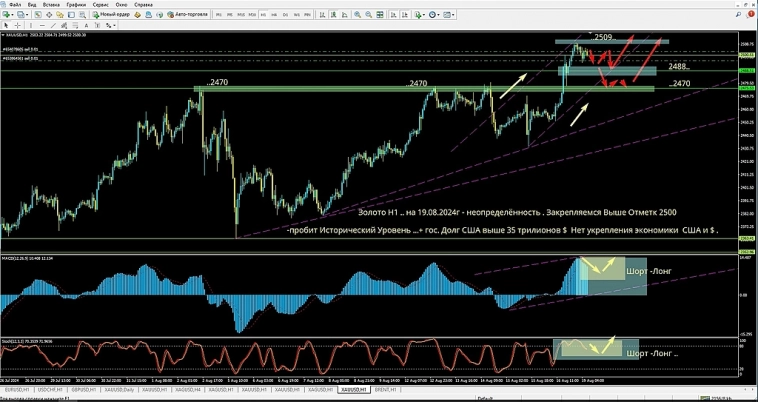758x402 pixels.
Task: Expand the Arrows objects dropdown
Action: click(114, 26)
